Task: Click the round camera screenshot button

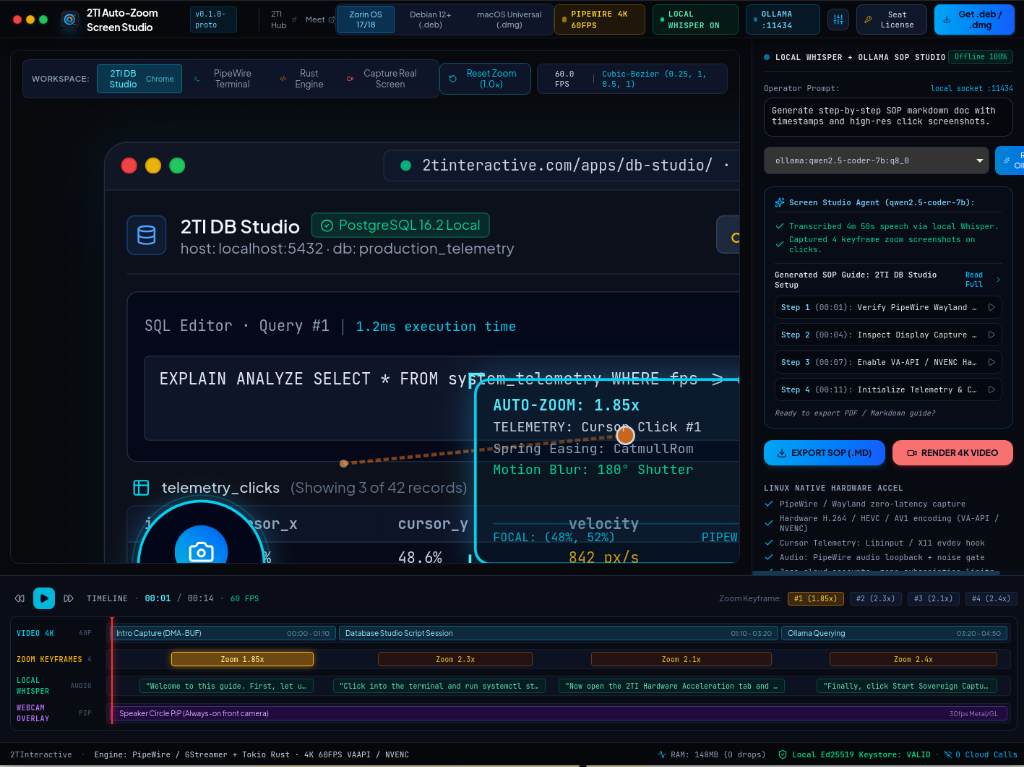Action: (201, 551)
